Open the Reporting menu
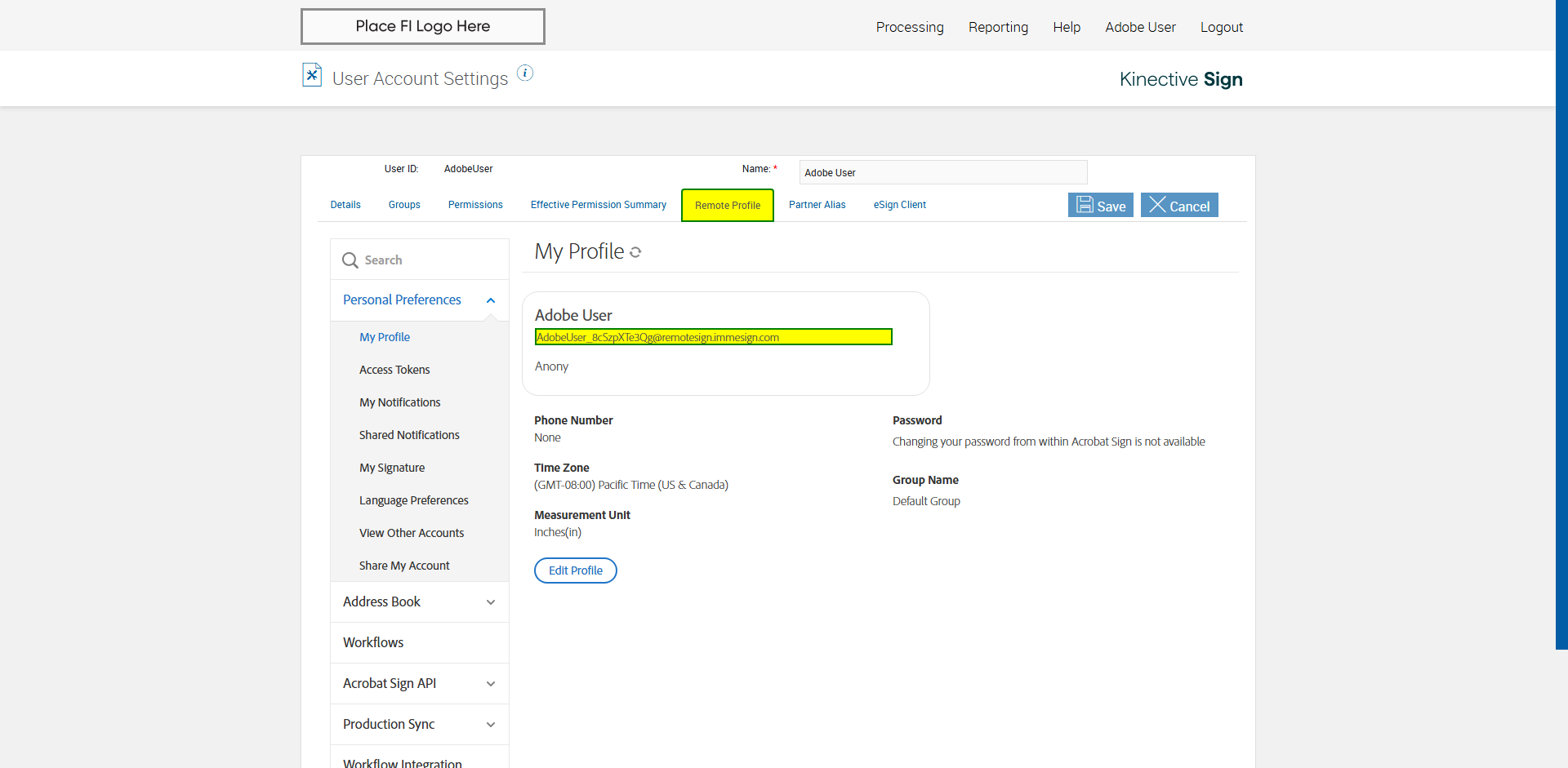This screenshot has width=1568, height=768. click(998, 27)
